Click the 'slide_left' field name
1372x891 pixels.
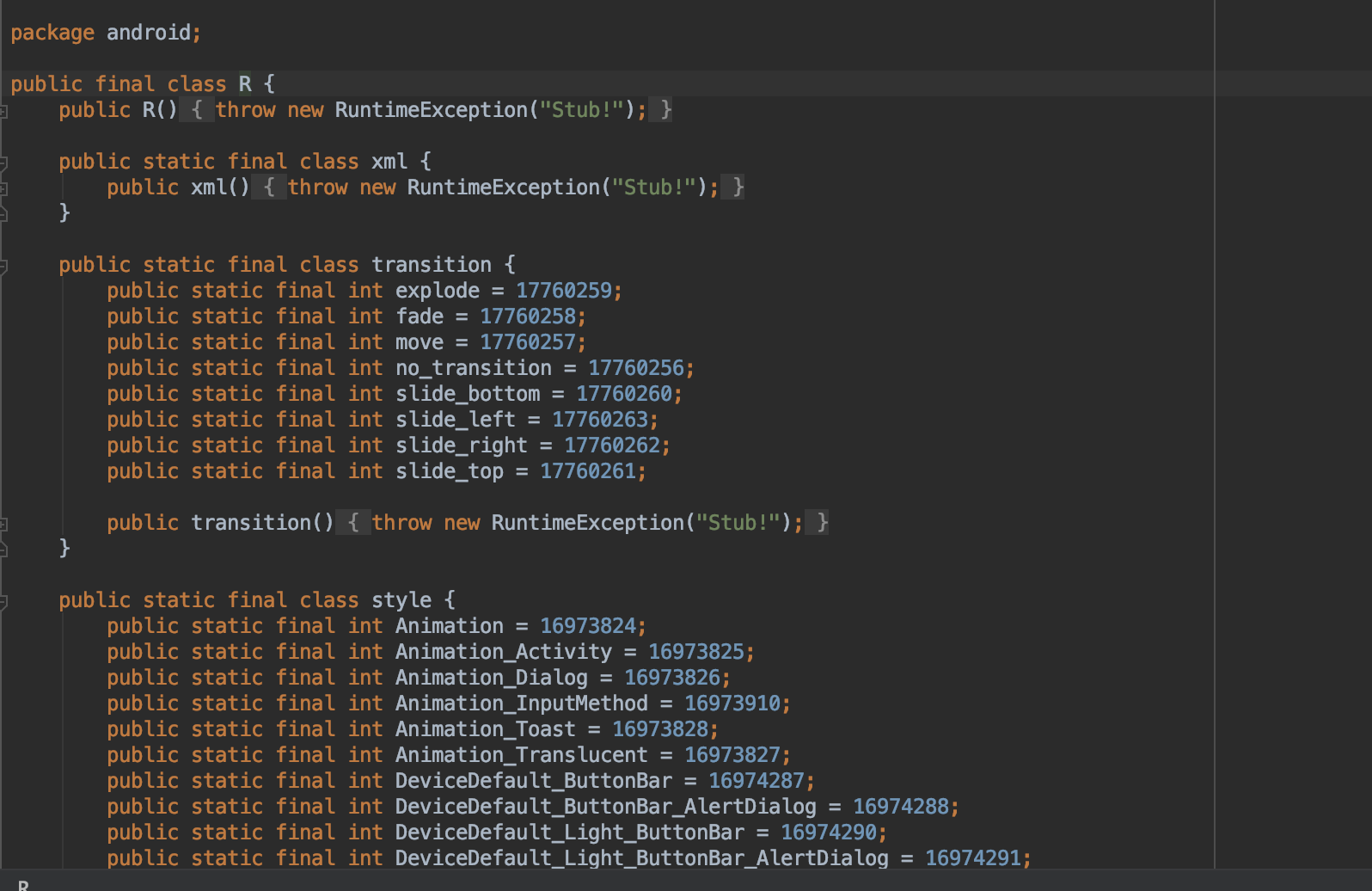point(456,420)
